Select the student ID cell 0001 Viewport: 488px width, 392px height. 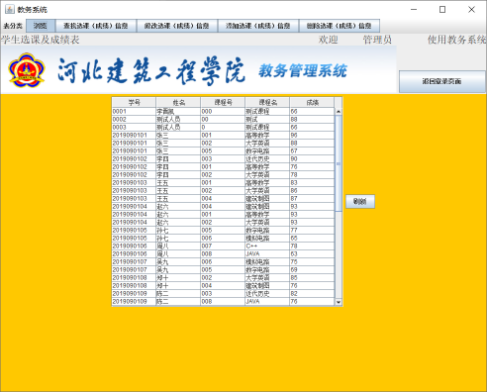134,111
